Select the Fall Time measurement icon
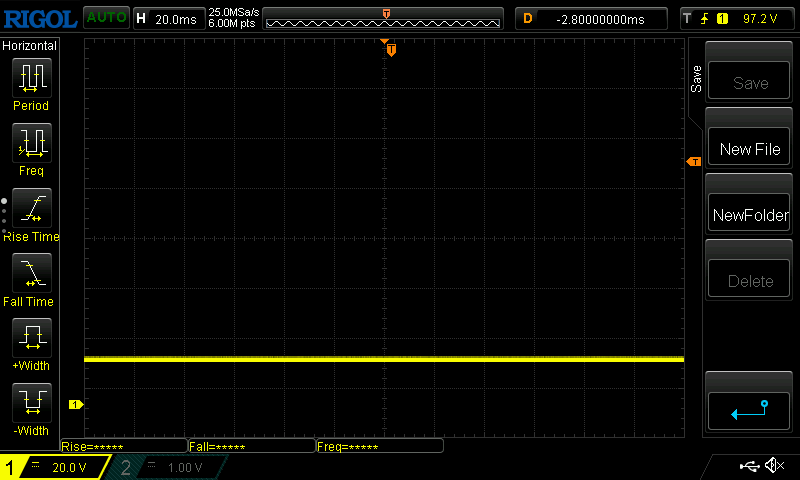Image resolution: width=800 pixels, height=480 pixels. (x=32, y=273)
